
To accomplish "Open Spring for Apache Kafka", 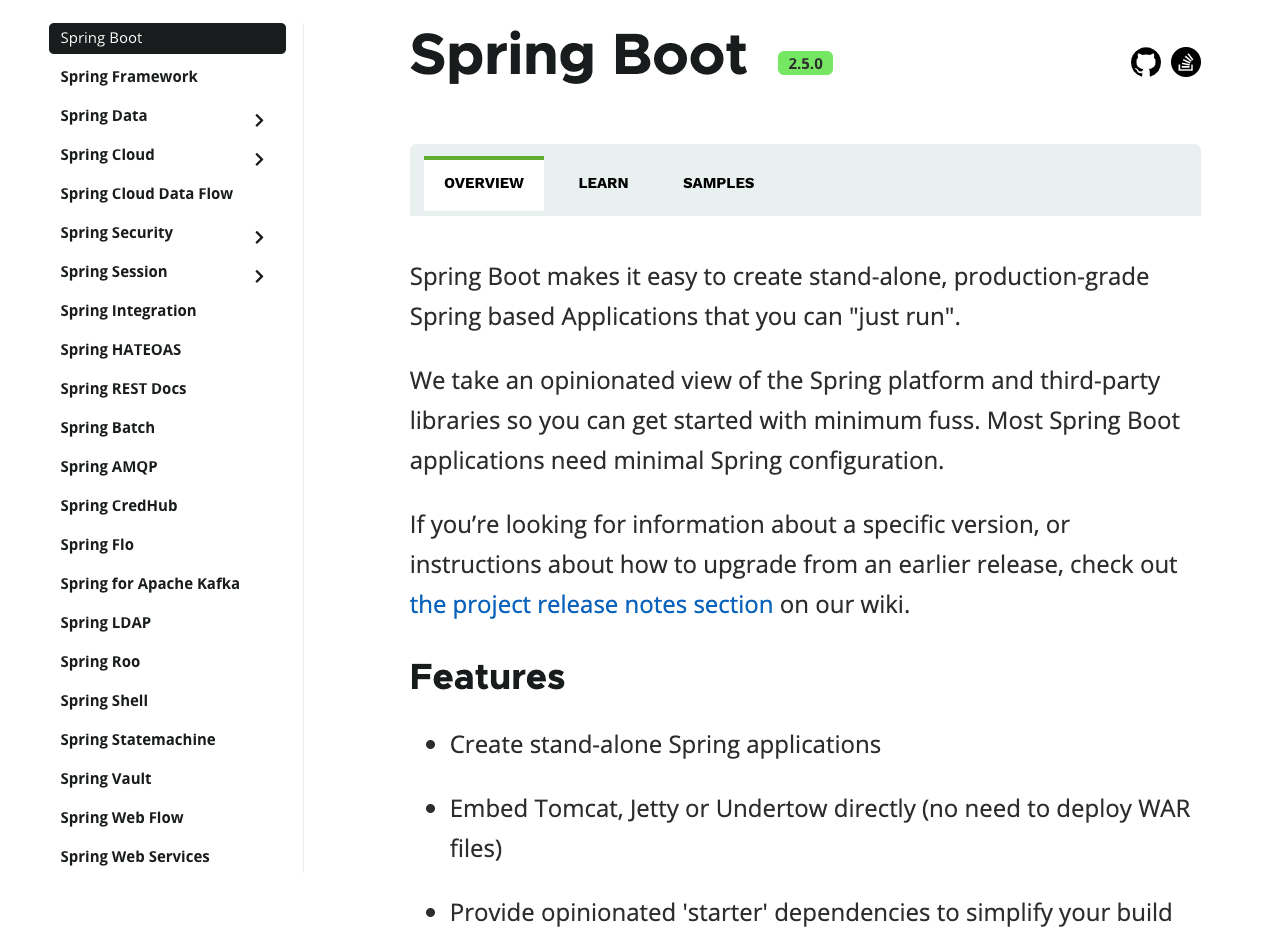I will coord(150,584).
